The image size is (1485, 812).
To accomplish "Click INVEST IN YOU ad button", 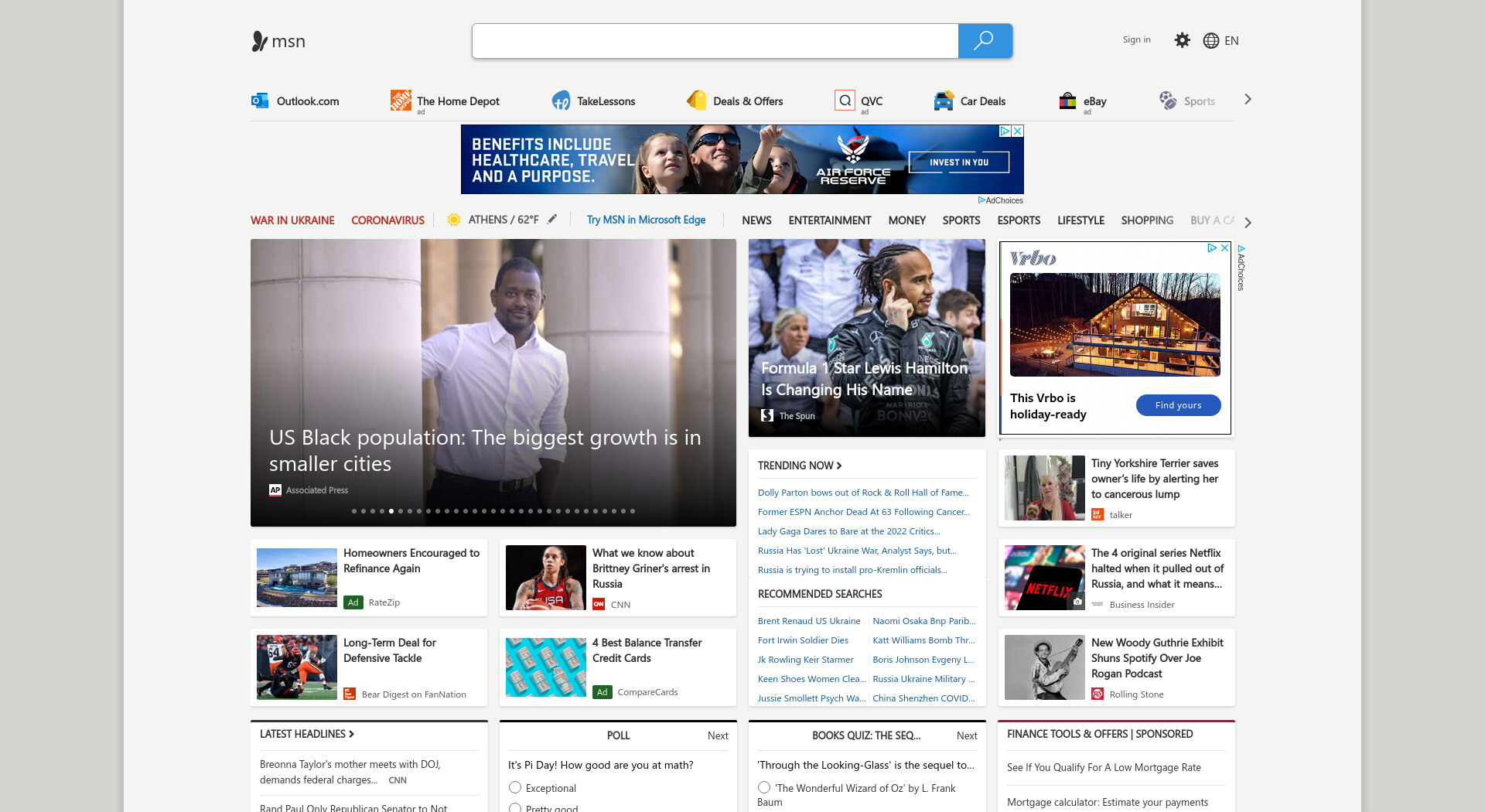I will (x=959, y=162).
